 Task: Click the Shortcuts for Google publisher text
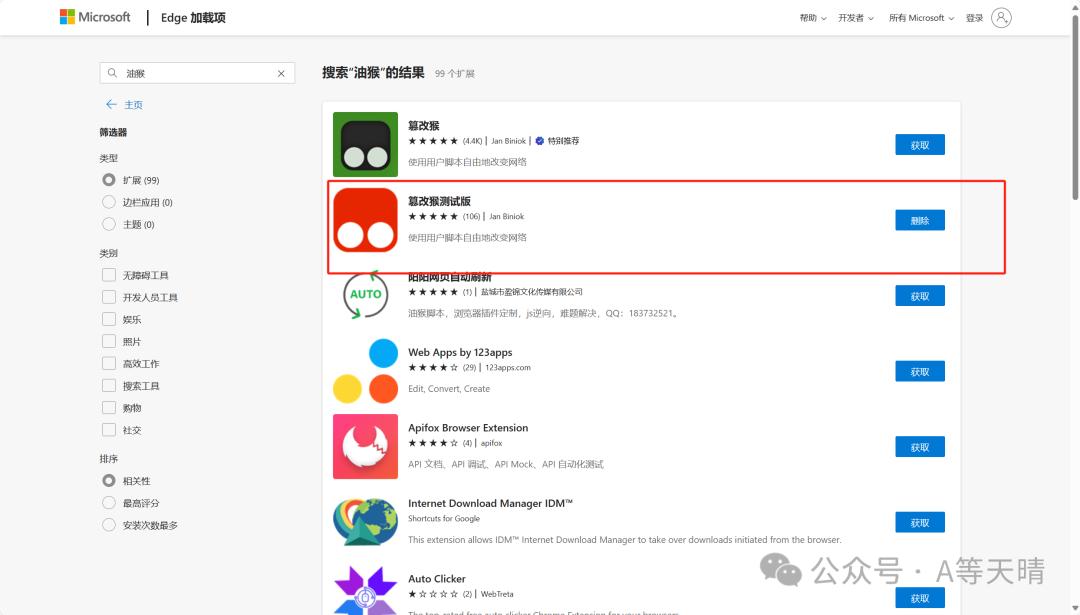point(444,519)
